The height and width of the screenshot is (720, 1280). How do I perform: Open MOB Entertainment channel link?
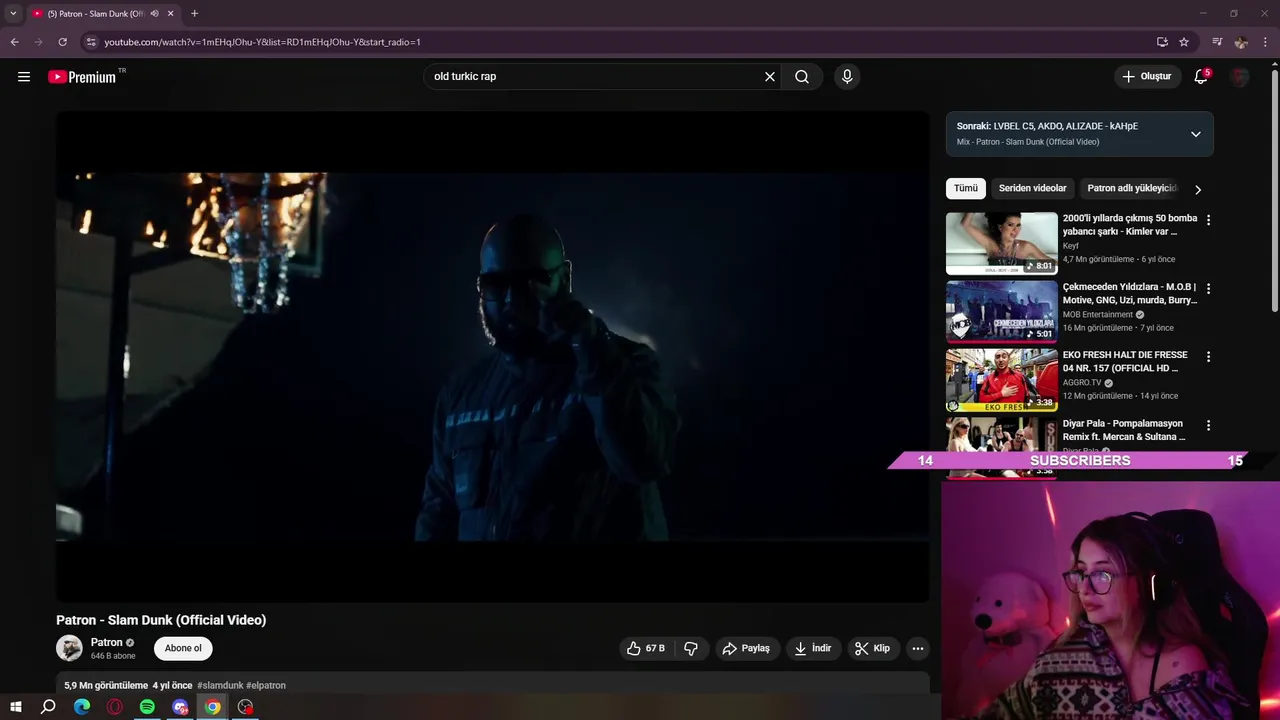pyautogui.click(x=1098, y=315)
